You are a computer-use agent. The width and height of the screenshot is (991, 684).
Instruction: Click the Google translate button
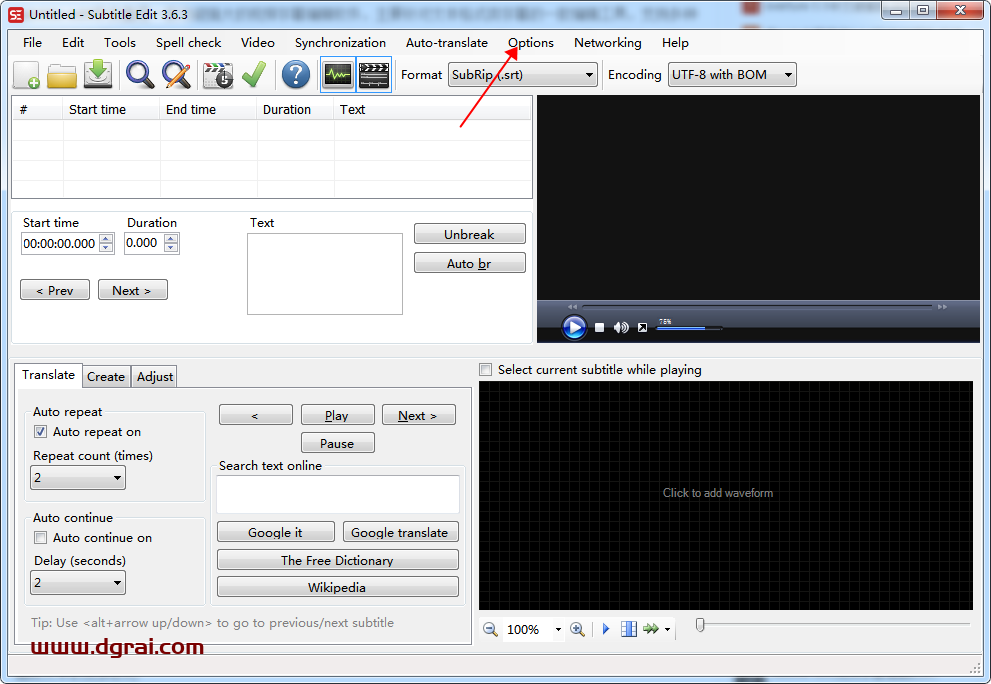click(399, 533)
